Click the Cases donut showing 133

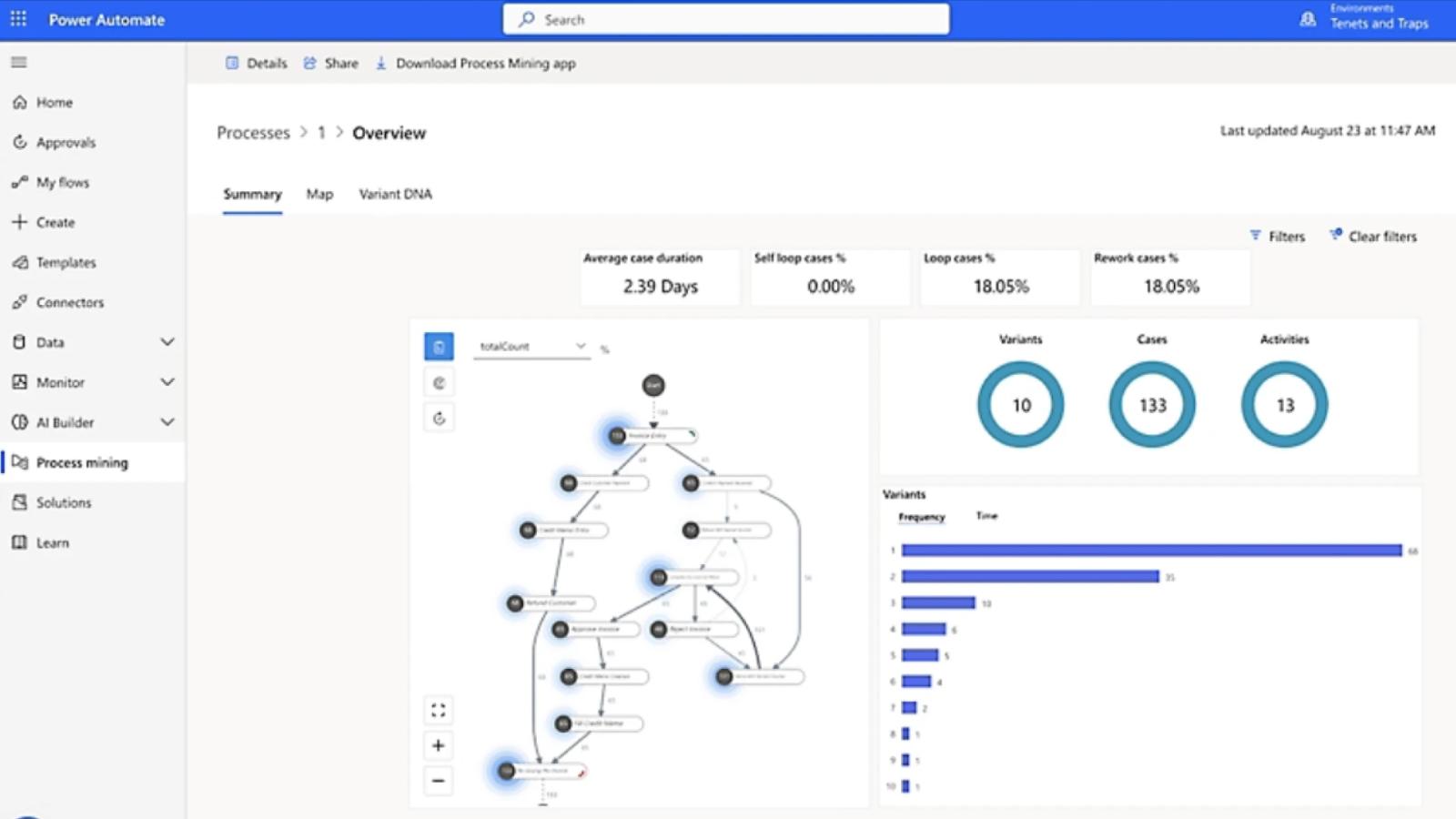[1152, 405]
